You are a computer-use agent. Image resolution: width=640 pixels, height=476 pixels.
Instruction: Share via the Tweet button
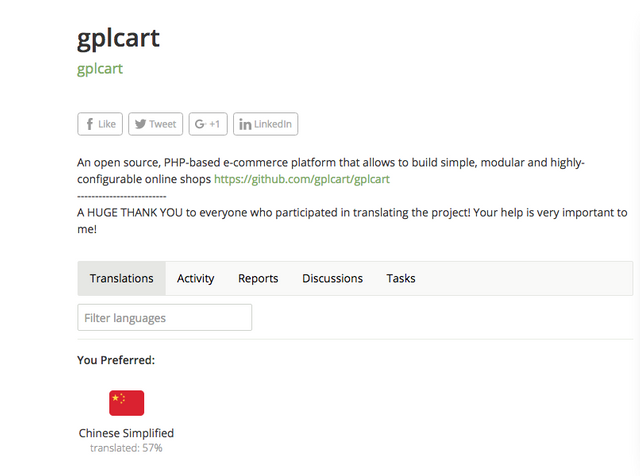click(x=155, y=124)
